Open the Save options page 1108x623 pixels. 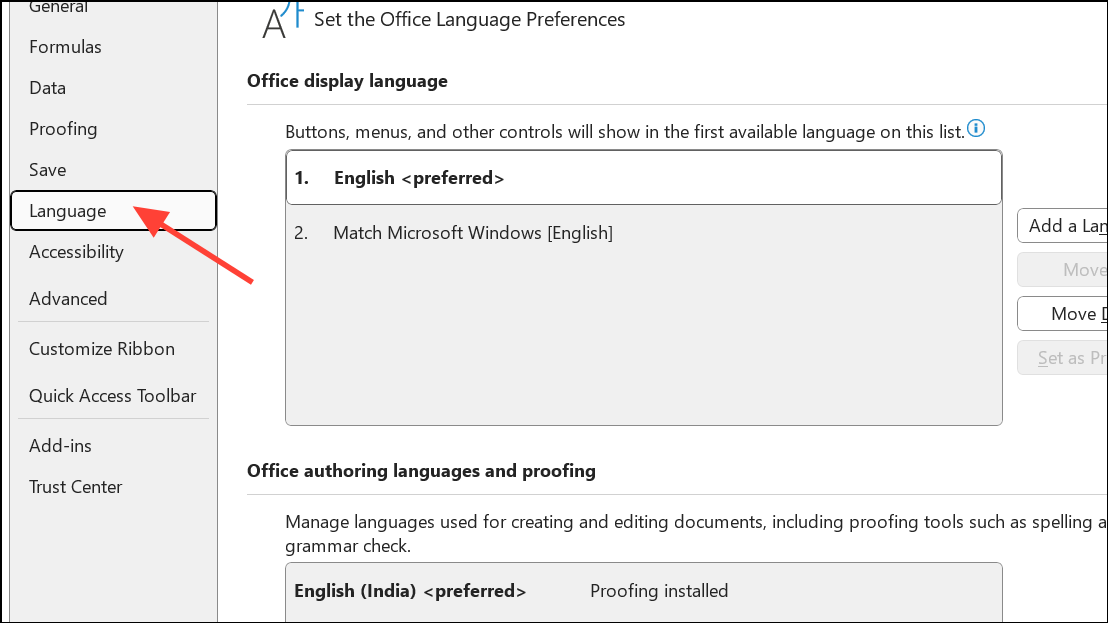click(x=47, y=170)
